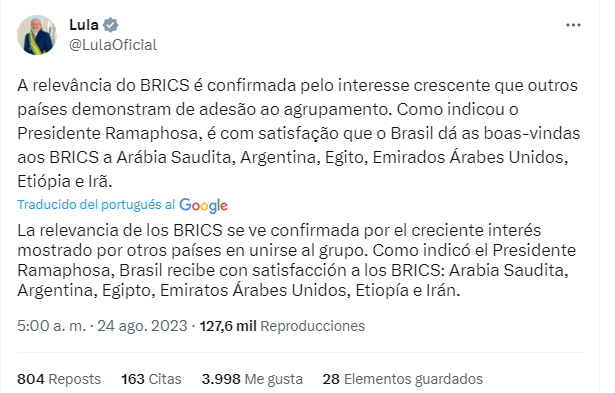
Task: Click the blue verified badge beside Lula
Action: pyautogui.click(x=111, y=25)
